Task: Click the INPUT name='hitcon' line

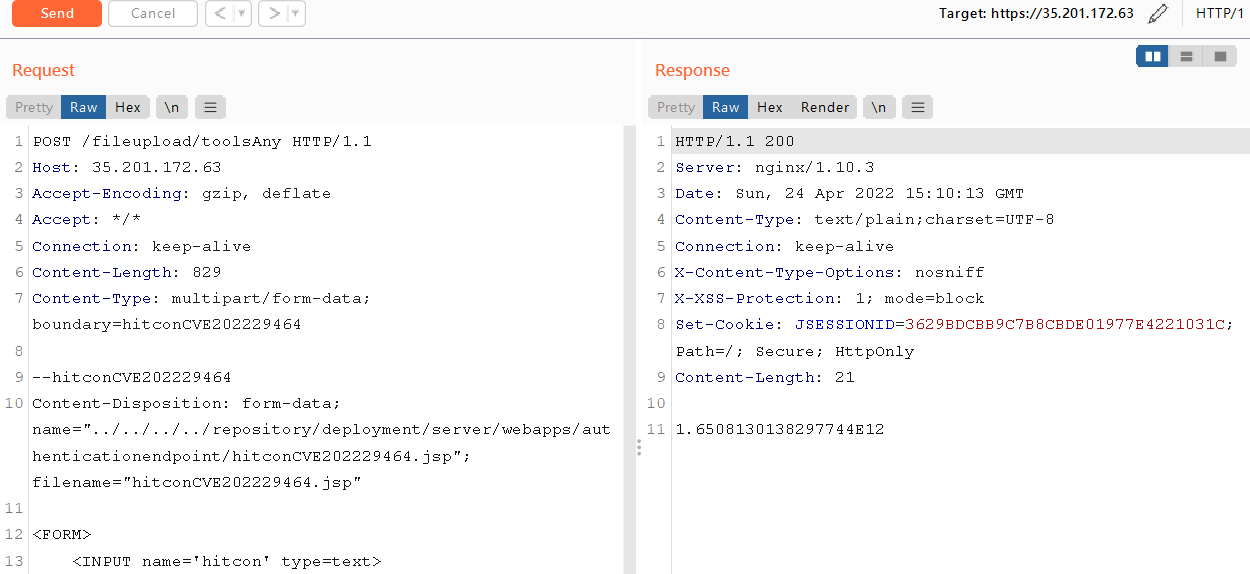Action: pos(227,561)
